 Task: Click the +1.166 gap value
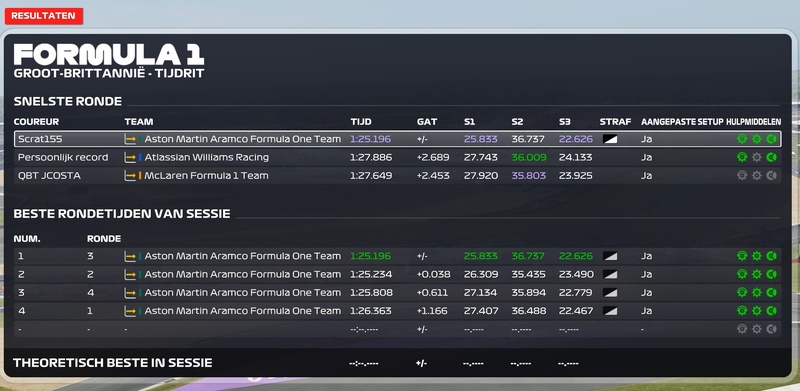432,310
